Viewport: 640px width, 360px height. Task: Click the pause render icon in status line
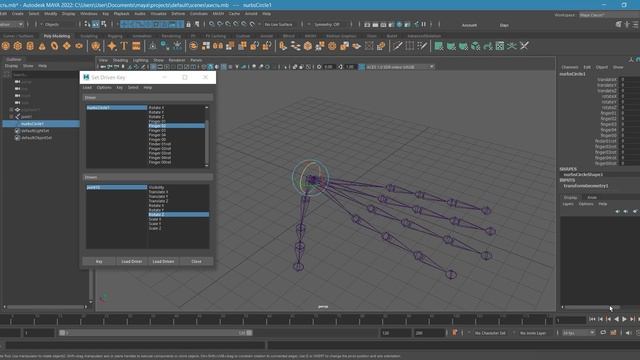424,24
